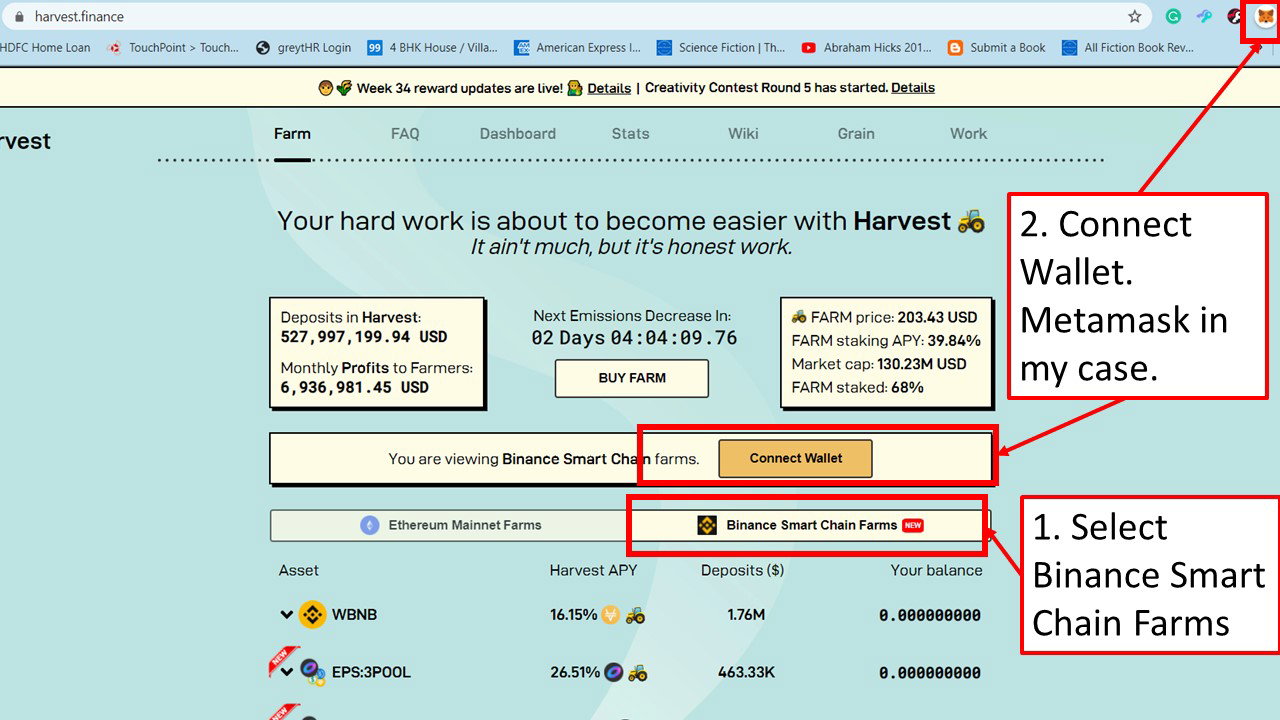Click the Ellipsis reward icon beside 26.51%
The image size is (1280, 720).
[x=614, y=672]
